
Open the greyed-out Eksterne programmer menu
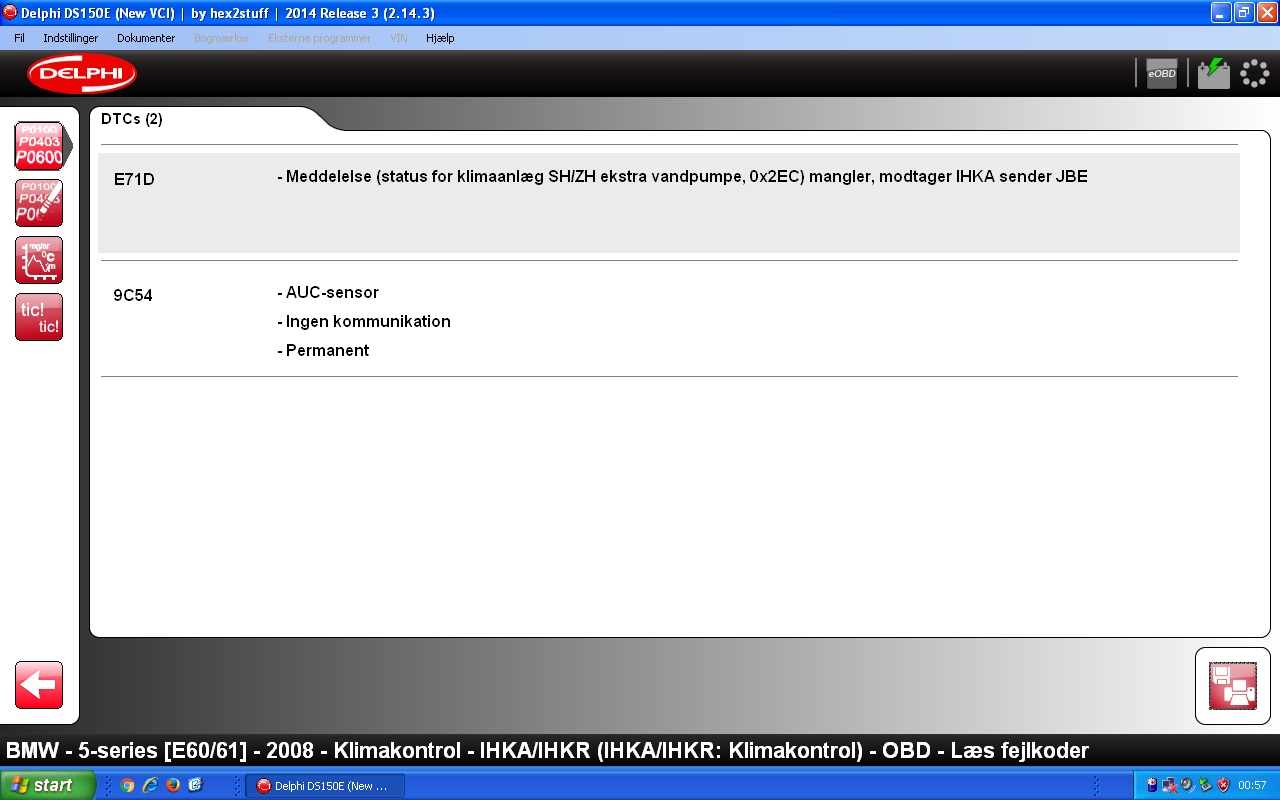click(319, 38)
